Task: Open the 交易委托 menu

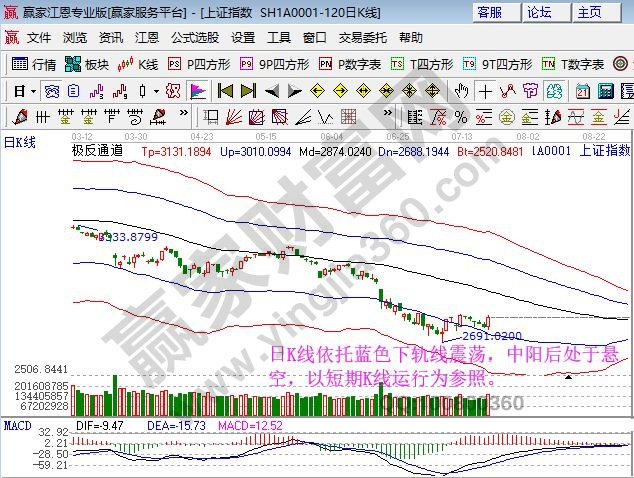Action: point(363,38)
